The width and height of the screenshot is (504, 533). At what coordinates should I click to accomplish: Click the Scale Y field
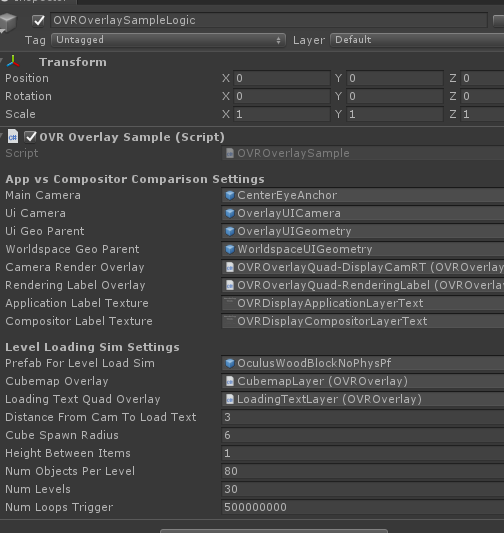point(395,114)
